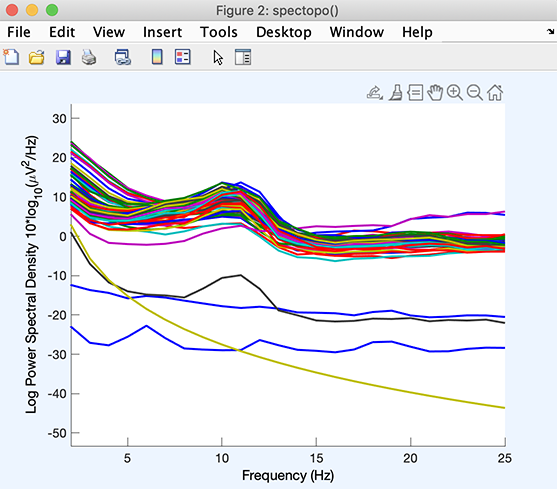Click the New Figure toolbar icon

[x=11, y=57]
